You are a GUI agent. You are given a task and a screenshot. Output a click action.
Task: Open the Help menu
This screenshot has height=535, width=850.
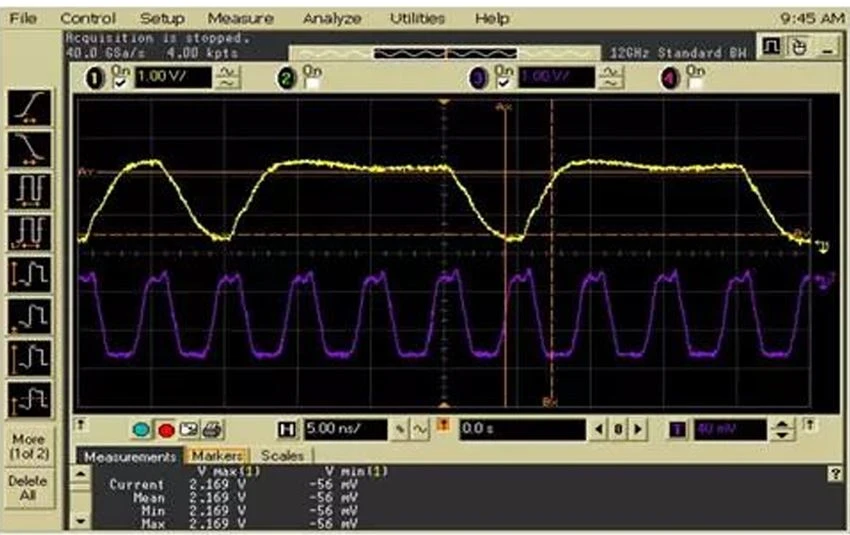[x=492, y=18]
